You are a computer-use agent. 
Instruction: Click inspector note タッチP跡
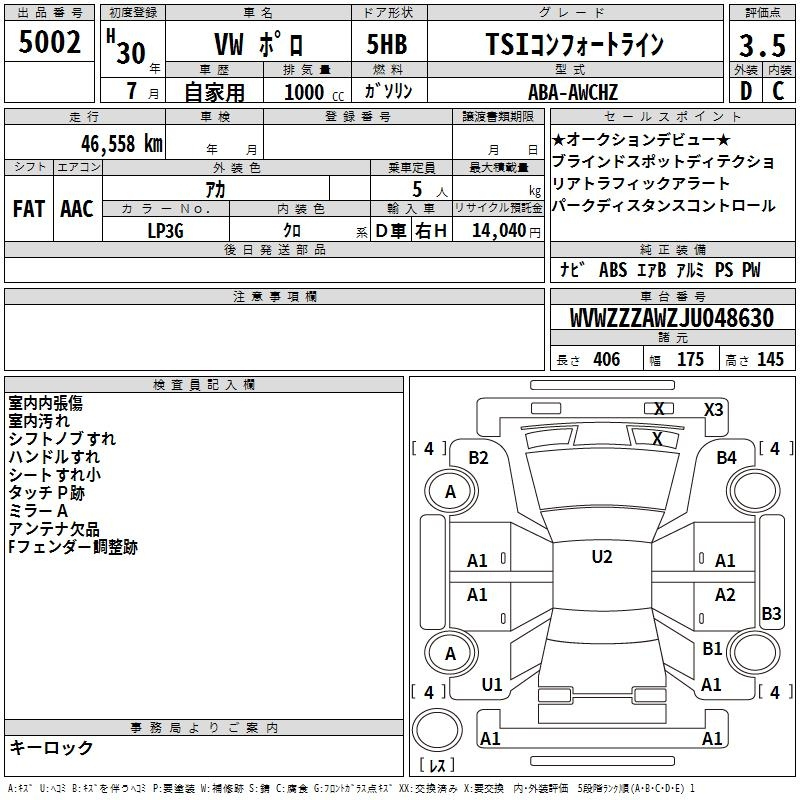tap(46, 493)
